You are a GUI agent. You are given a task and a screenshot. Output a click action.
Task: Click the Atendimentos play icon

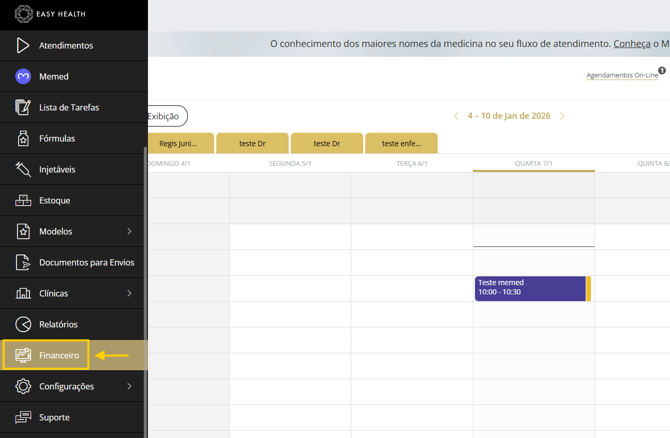click(x=23, y=45)
